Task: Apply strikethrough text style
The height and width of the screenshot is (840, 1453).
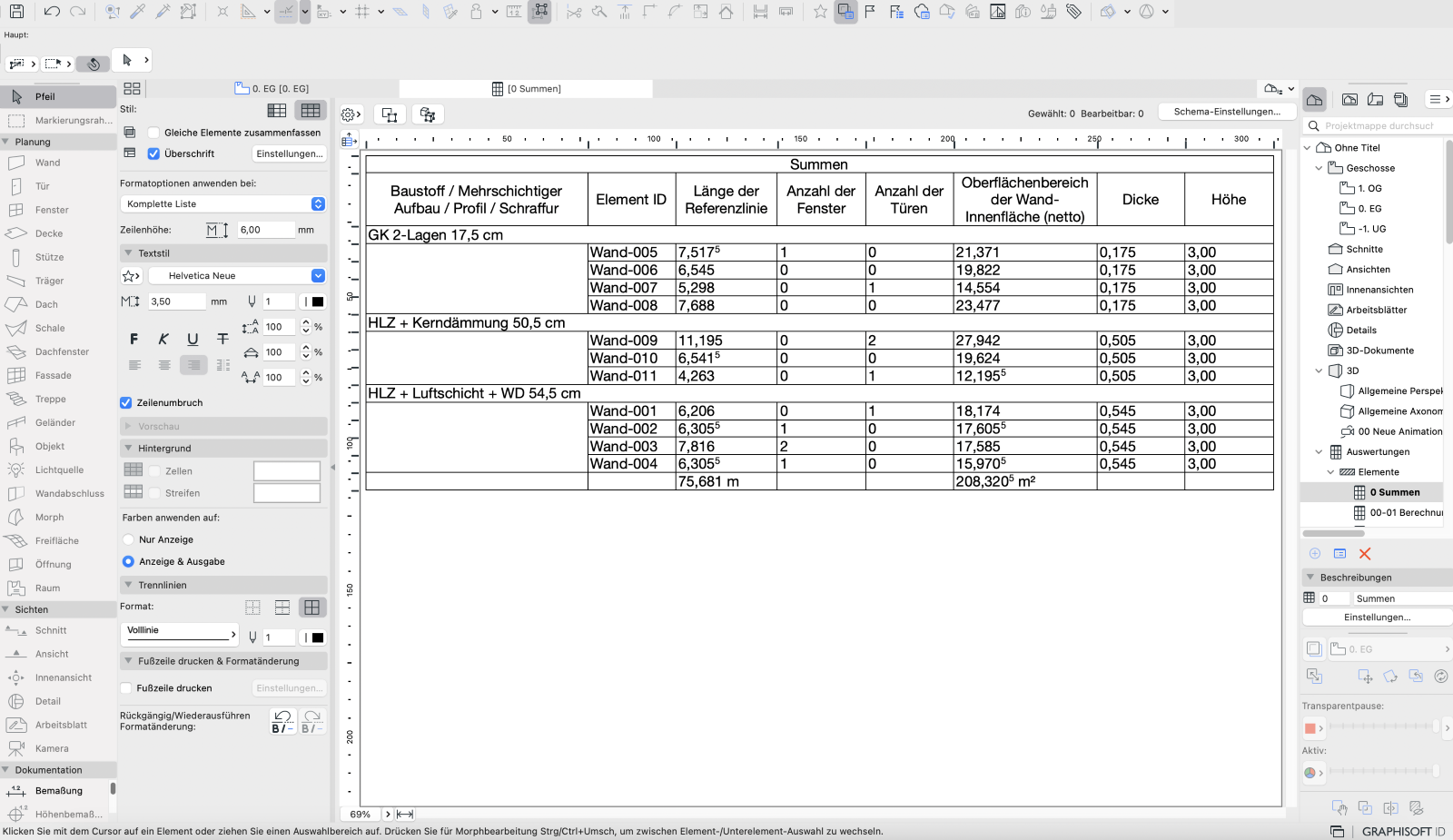Action: 222,339
